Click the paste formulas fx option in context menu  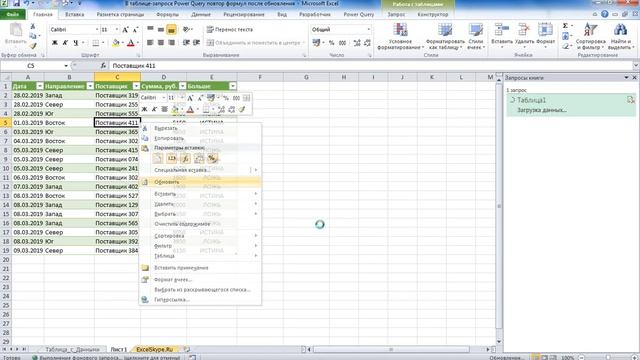pyautogui.click(x=185, y=158)
